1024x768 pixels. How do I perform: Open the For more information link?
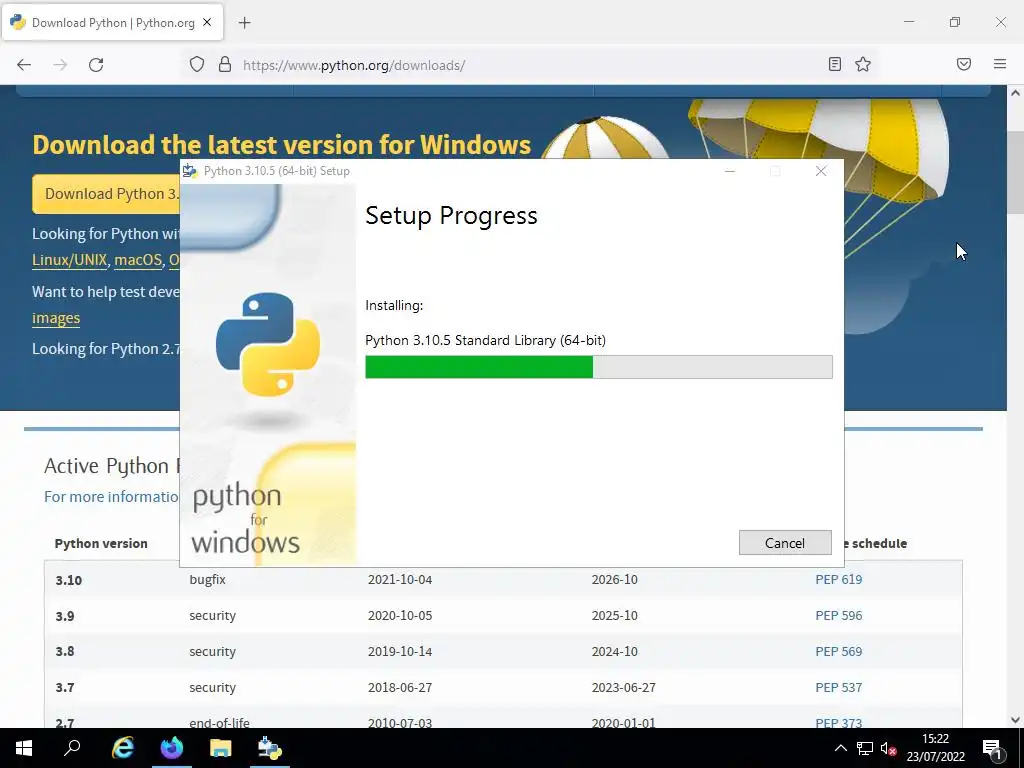pos(111,497)
